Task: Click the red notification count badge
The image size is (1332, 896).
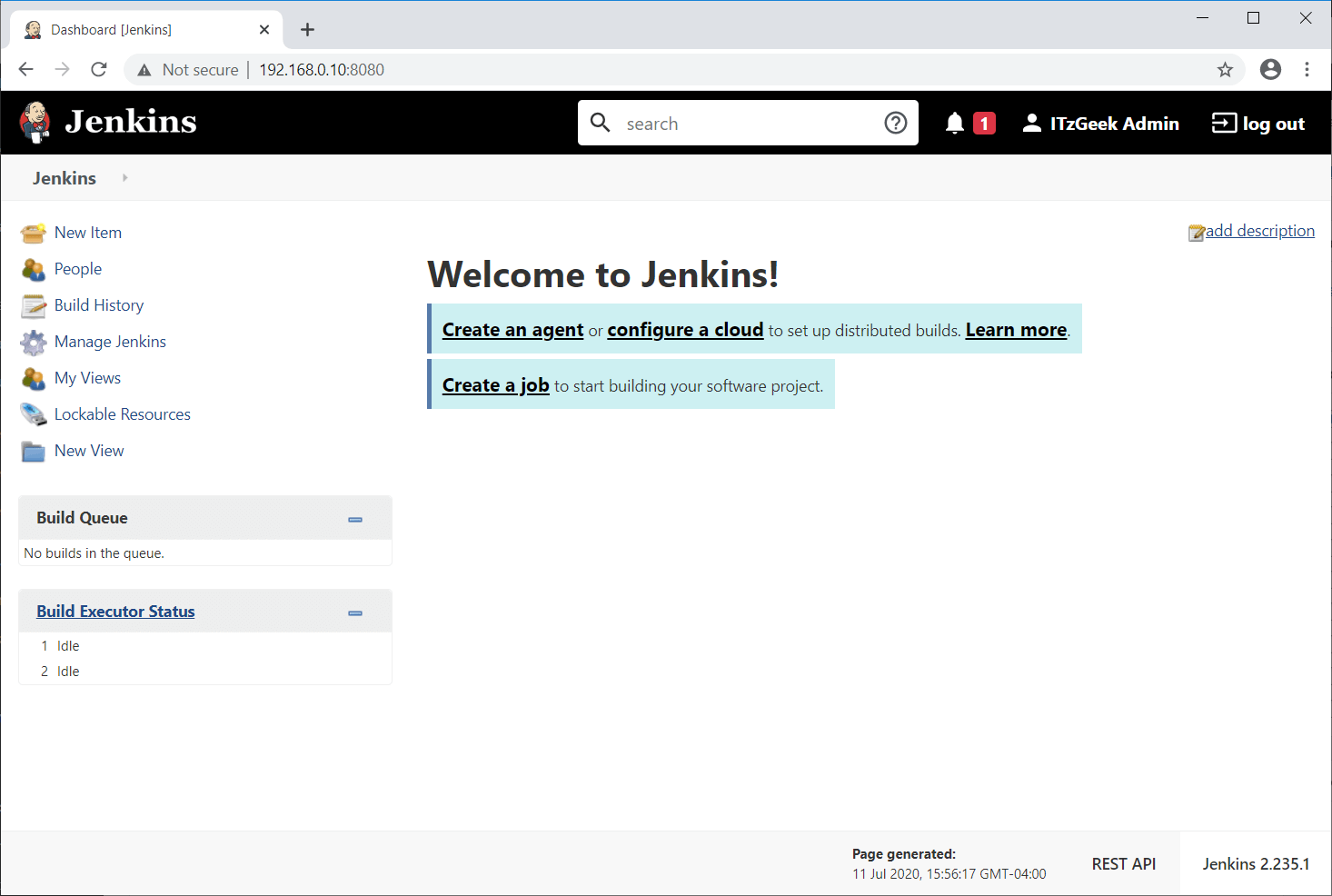Action: (x=984, y=124)
